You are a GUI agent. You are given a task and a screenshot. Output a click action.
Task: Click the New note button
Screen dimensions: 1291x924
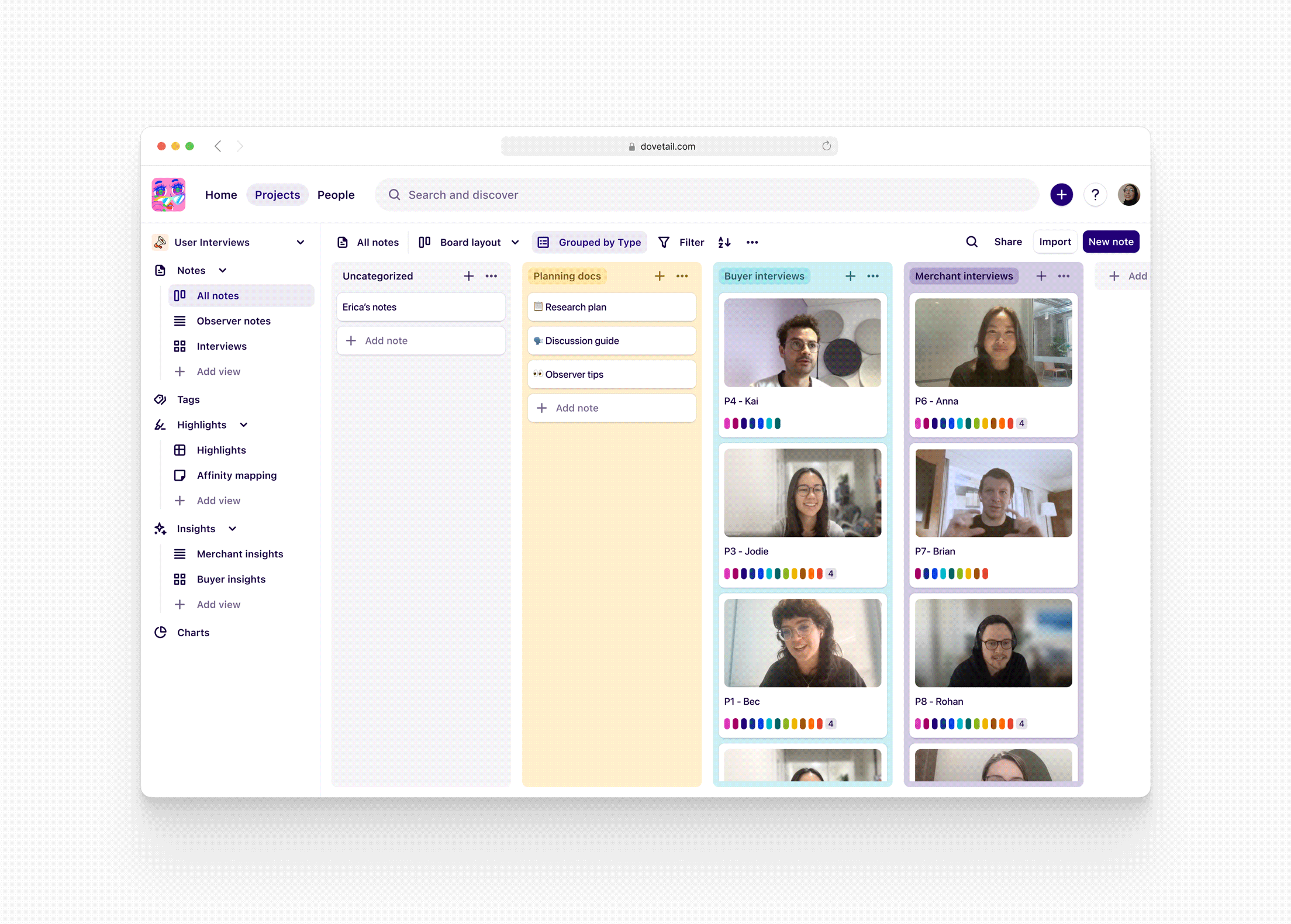[x=1110, y=242]
